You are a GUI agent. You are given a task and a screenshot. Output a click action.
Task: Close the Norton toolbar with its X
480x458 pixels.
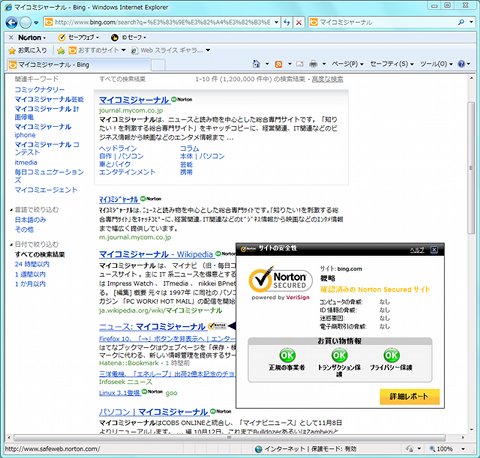[11, 37]
